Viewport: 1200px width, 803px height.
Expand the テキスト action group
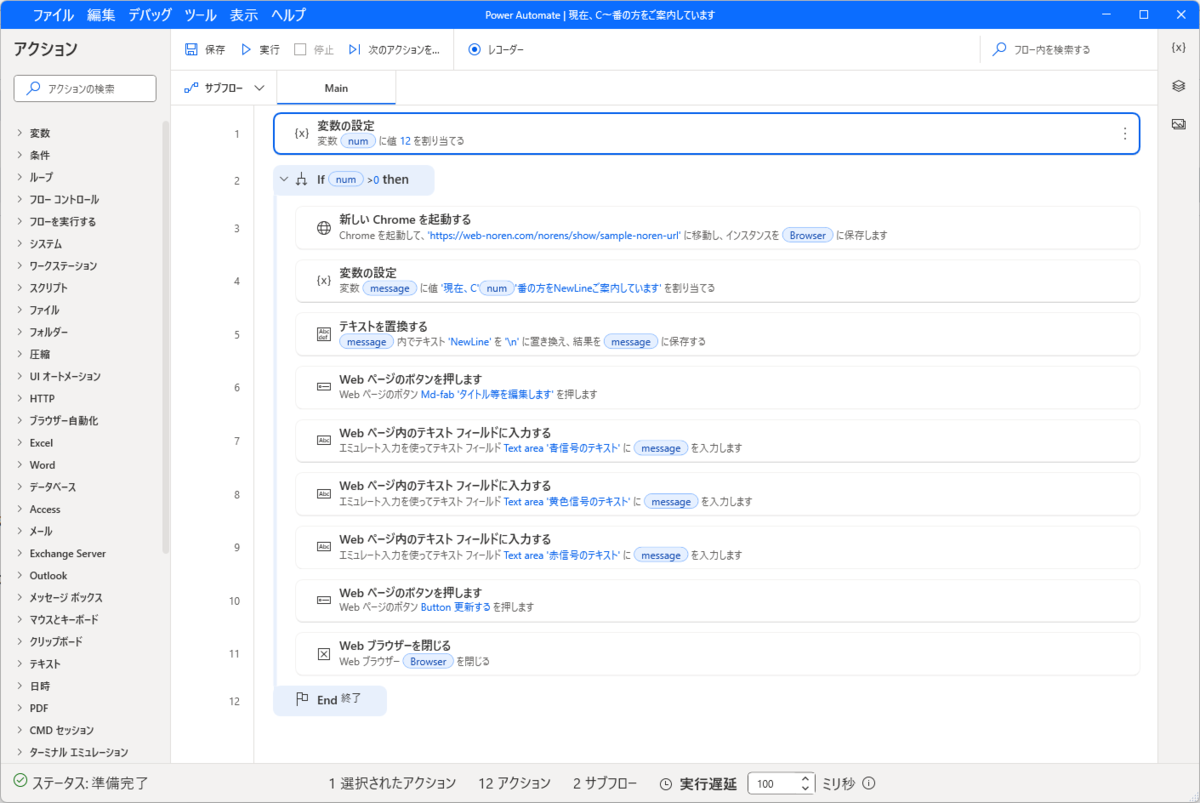(x=20, y=664)
